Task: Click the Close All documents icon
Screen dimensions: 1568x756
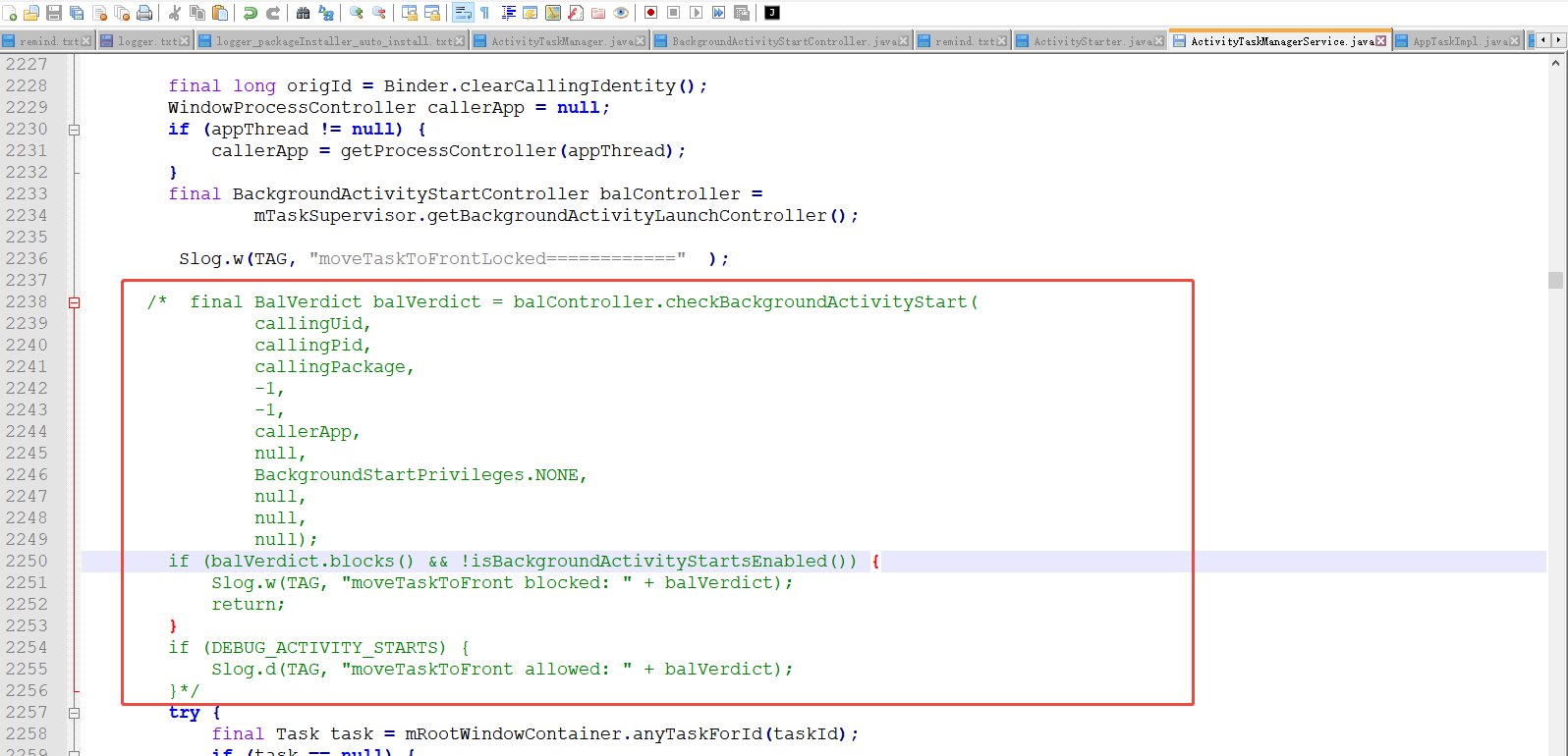Action: coord(122,13)
